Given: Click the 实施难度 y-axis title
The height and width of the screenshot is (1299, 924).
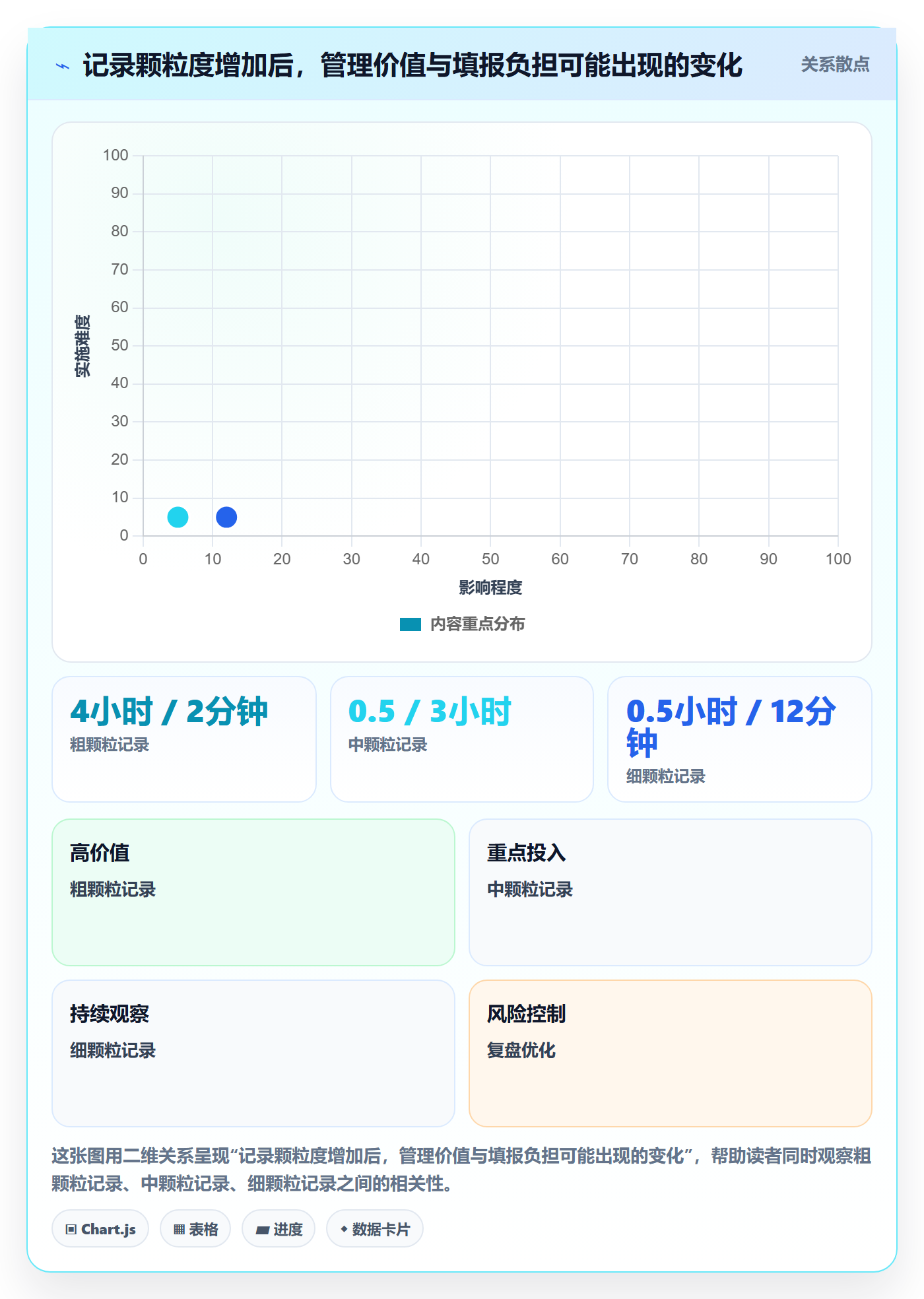Looking at the screenshot, I should (x=82, y=345).
